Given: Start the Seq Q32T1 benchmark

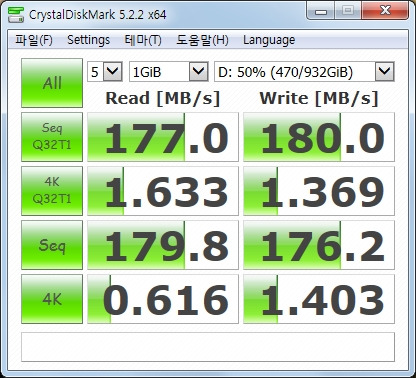Looking at the screenshot, I should click(52, 137).
